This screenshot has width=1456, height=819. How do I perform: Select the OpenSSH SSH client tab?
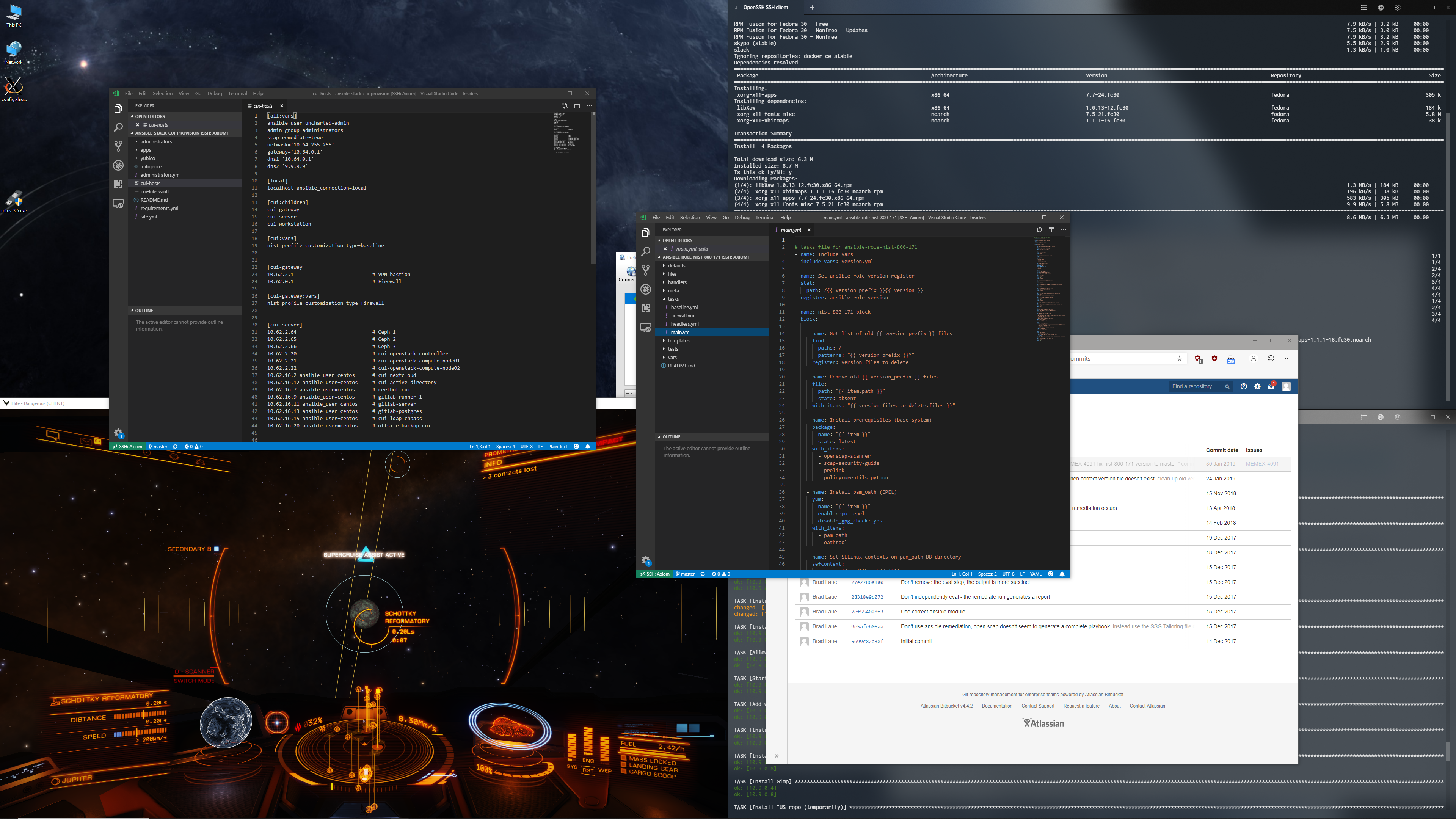(x=765, y=7)
